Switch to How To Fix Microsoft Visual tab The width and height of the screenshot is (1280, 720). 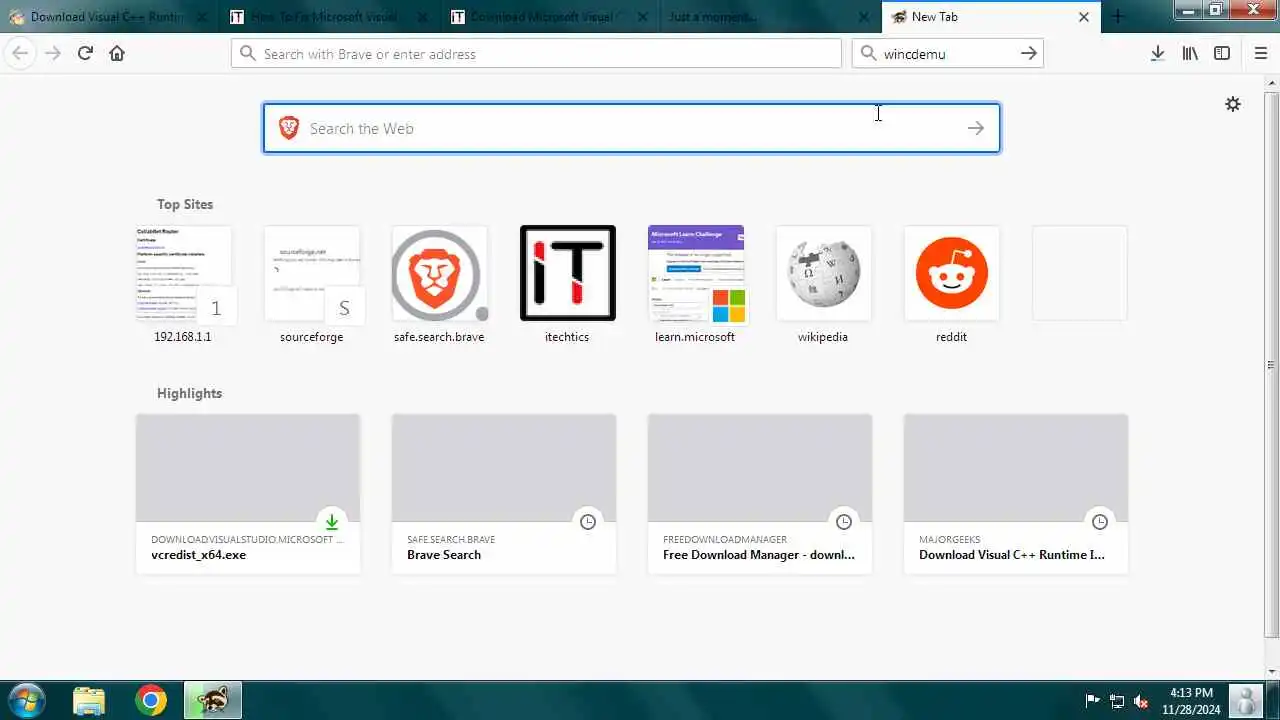point(330,17)
